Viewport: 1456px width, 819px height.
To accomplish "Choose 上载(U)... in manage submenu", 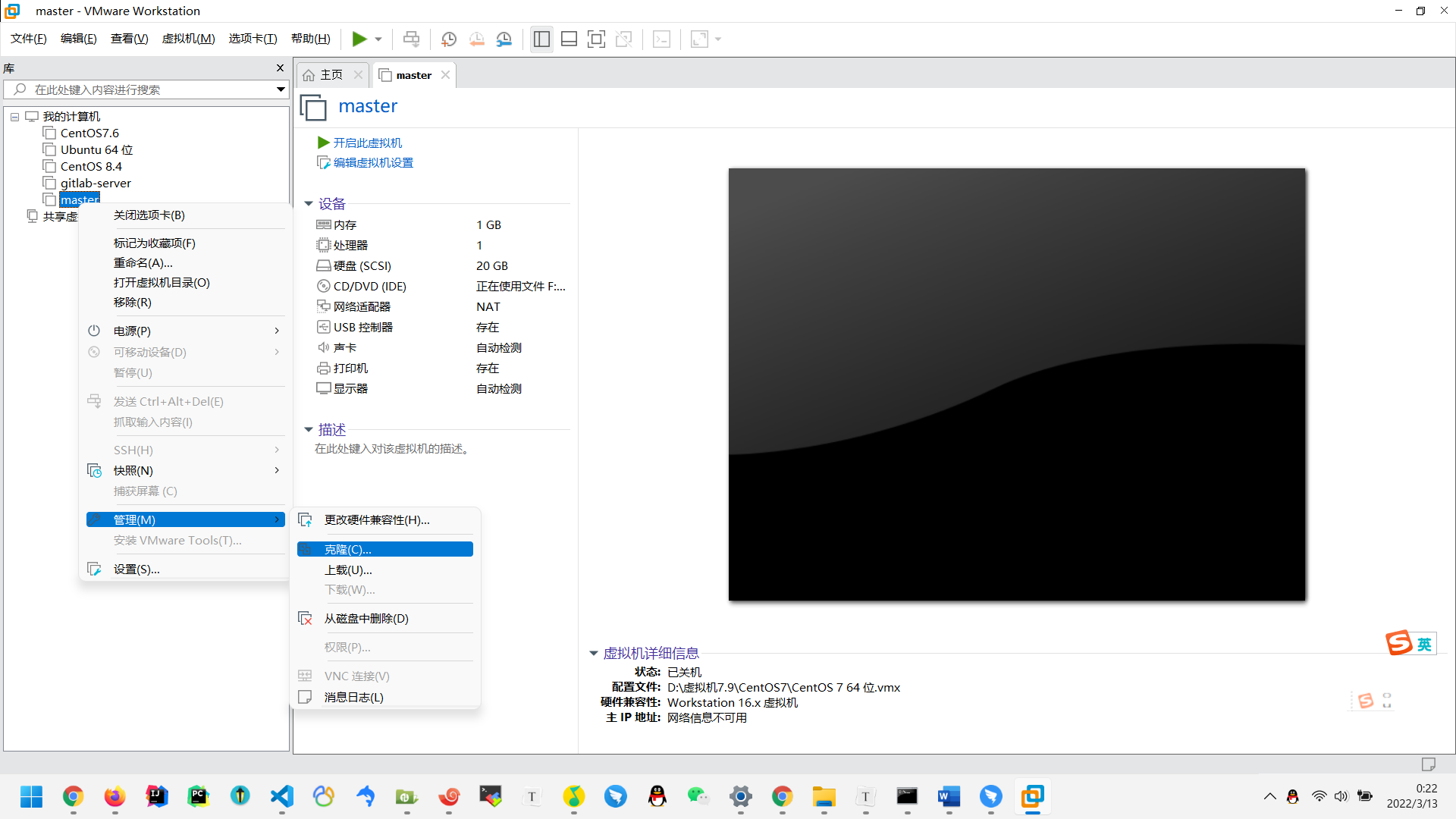I will pos(385,570).
